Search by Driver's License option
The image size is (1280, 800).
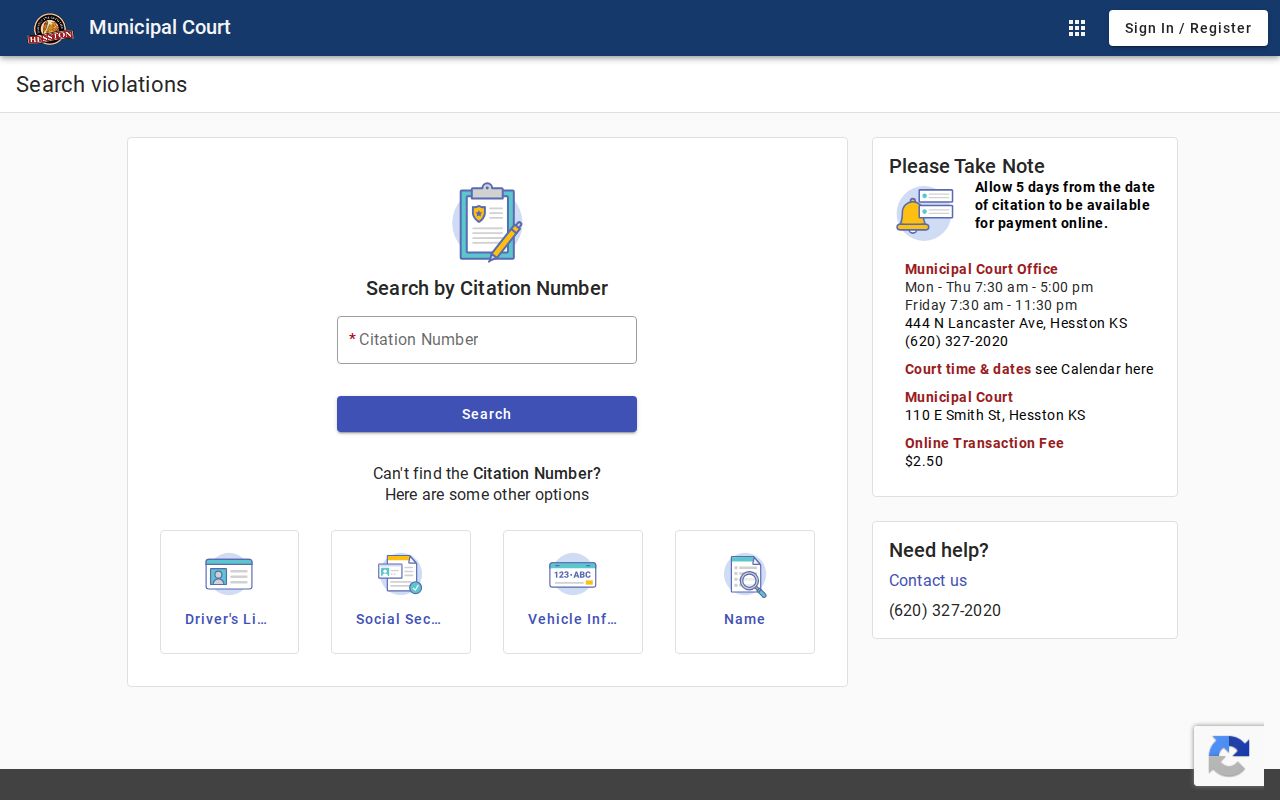(229, 592)
